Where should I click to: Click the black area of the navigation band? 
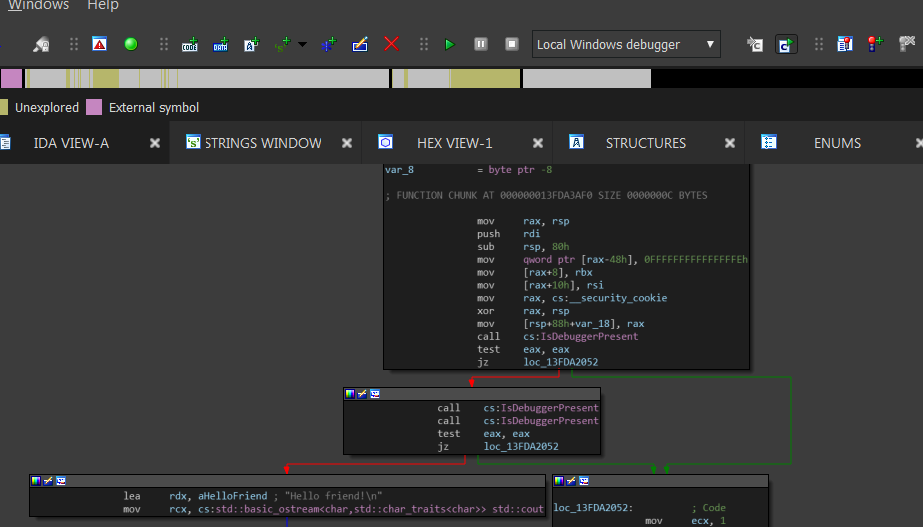point(786,78)
